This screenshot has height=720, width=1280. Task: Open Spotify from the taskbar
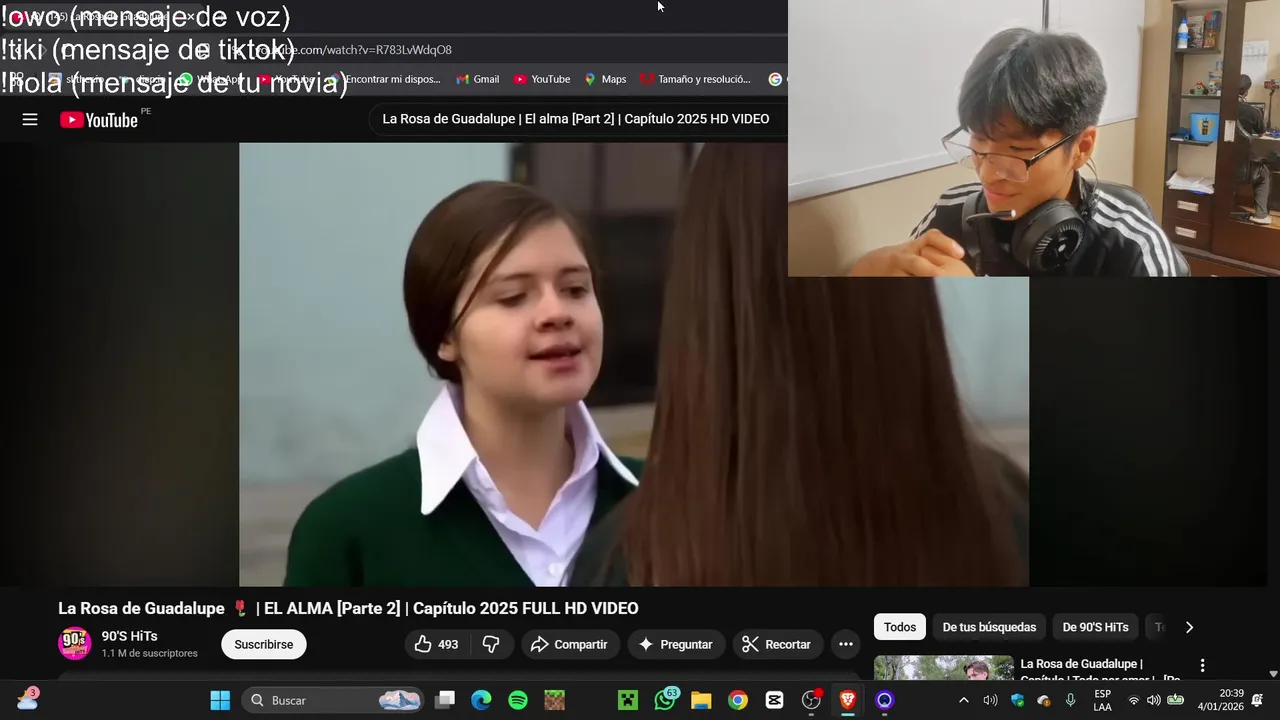(518, 700)
